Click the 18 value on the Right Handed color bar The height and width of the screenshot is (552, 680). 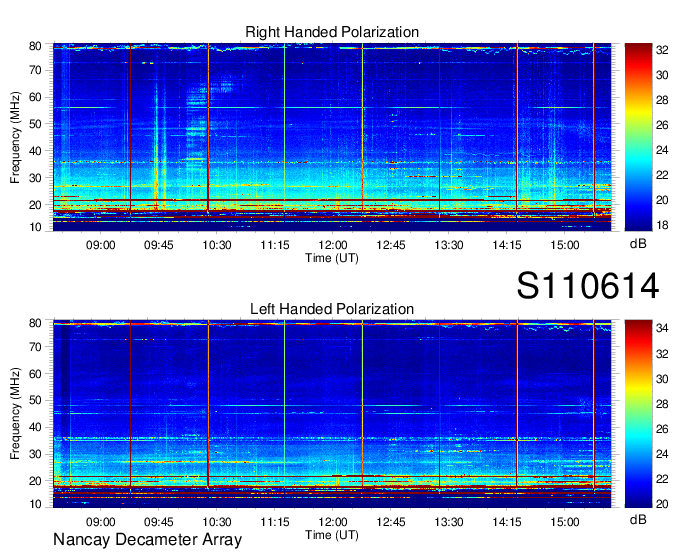tap(662, 225)
